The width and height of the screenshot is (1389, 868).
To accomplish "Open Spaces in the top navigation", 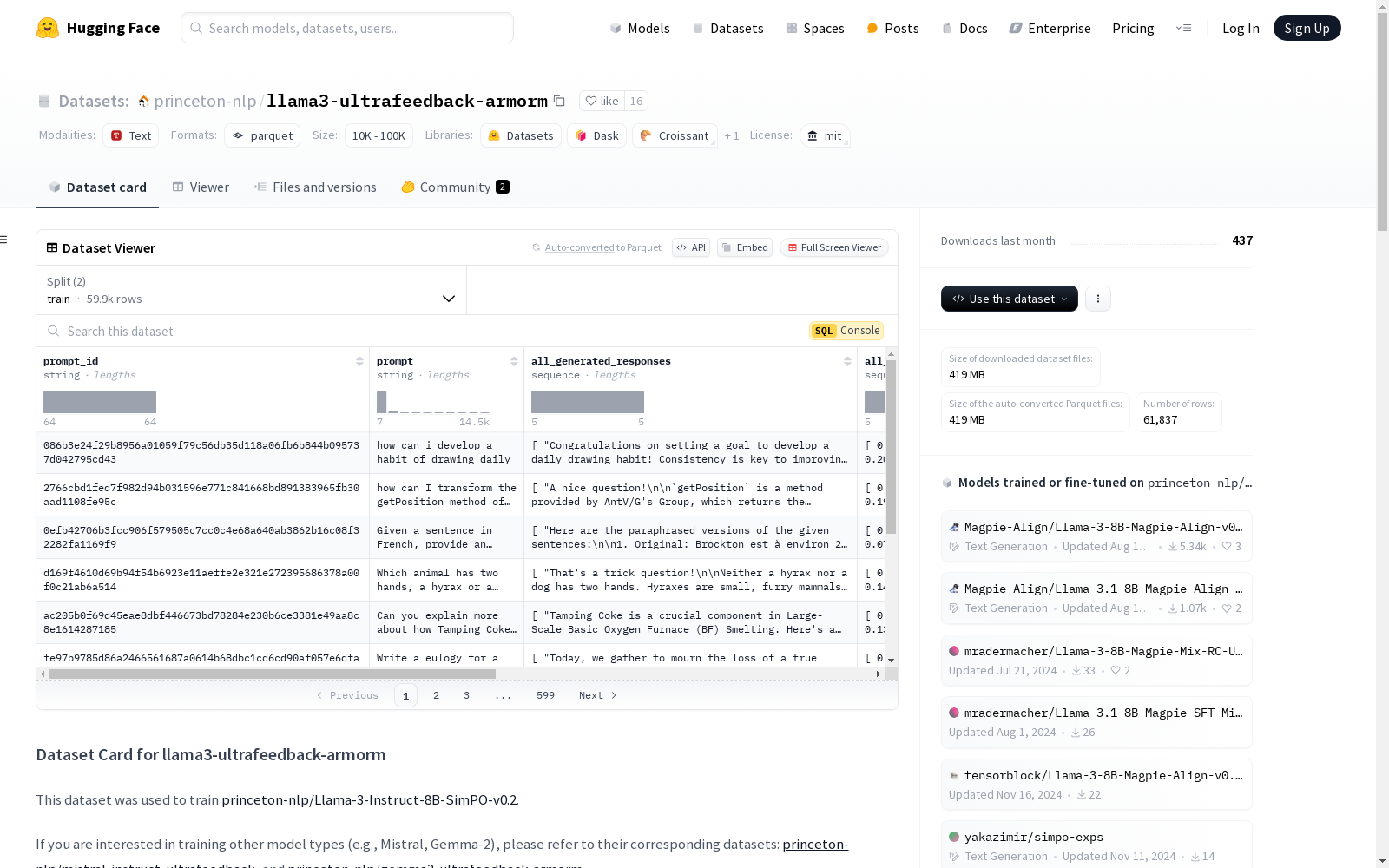I will (x=815, y=28).
